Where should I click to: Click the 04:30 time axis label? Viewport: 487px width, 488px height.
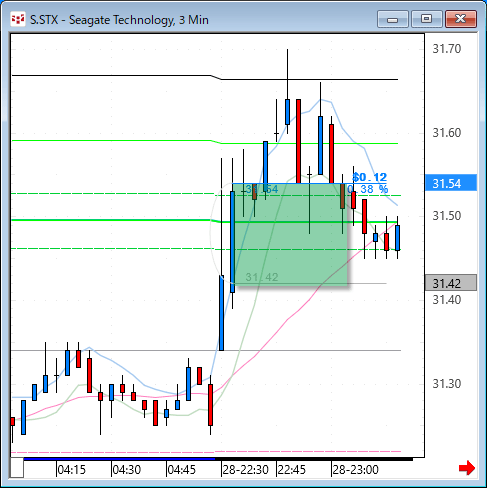127,470
